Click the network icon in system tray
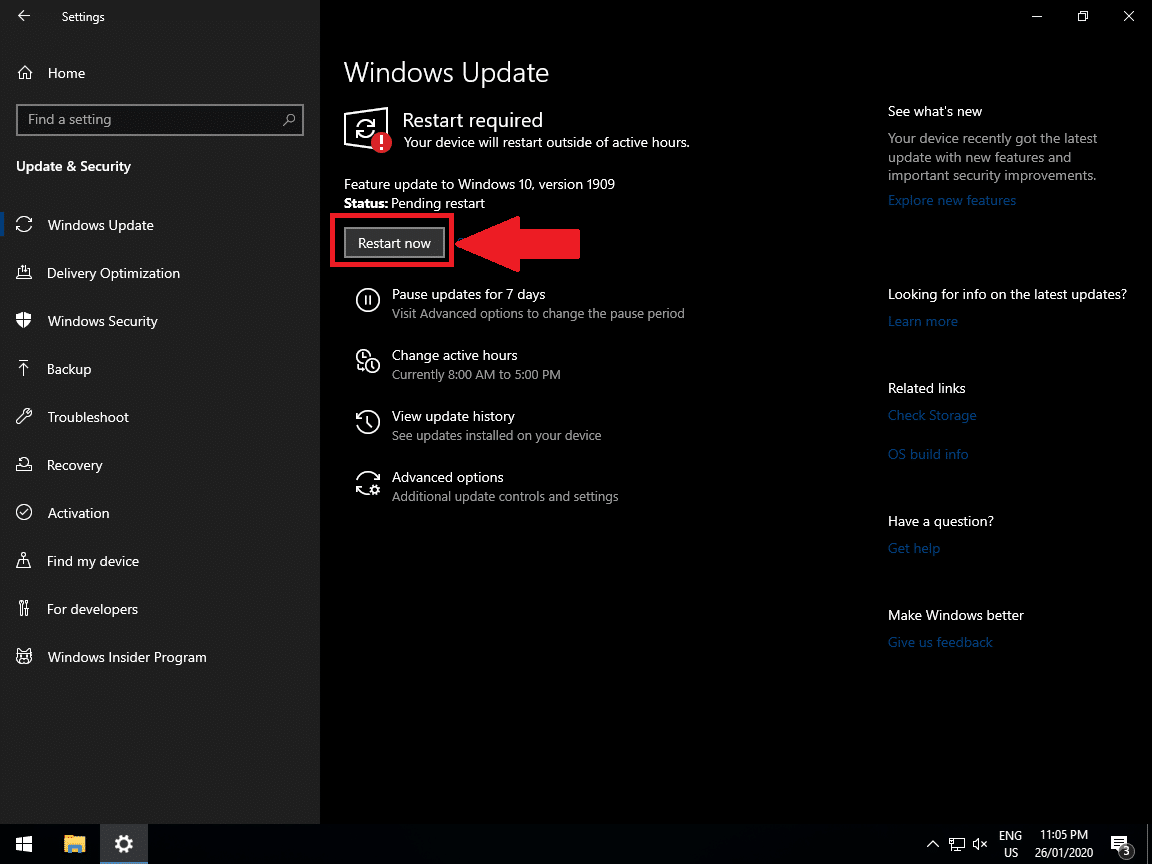Screen dimensions: 1152x864 pos(957,843)
